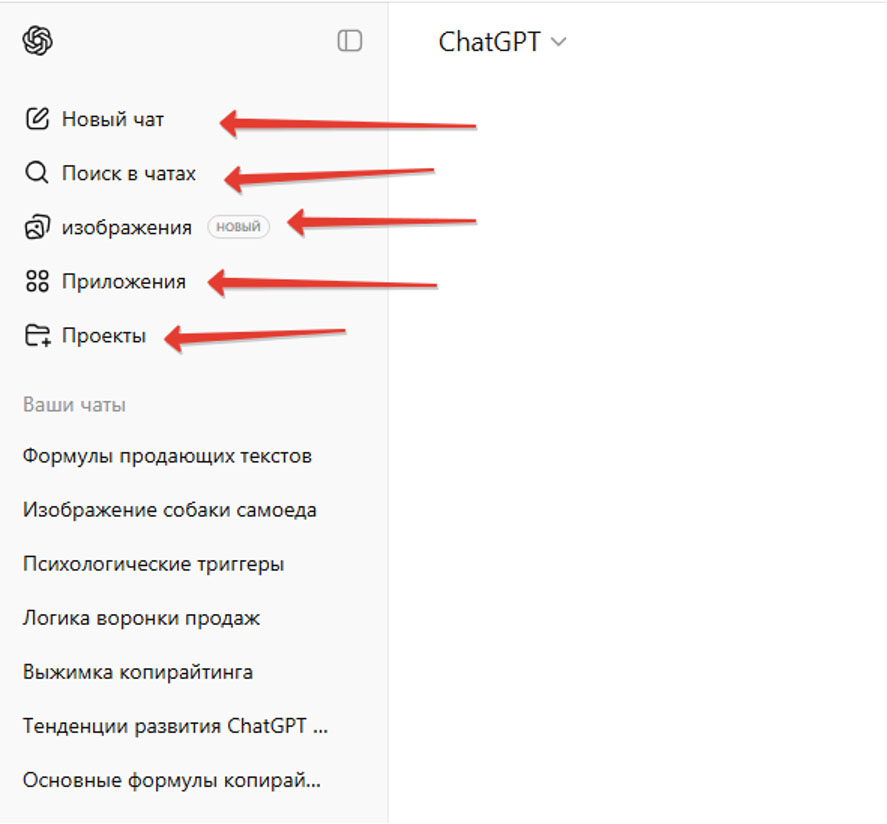Click the новый badge next to изображения

[x=238, y=227]
